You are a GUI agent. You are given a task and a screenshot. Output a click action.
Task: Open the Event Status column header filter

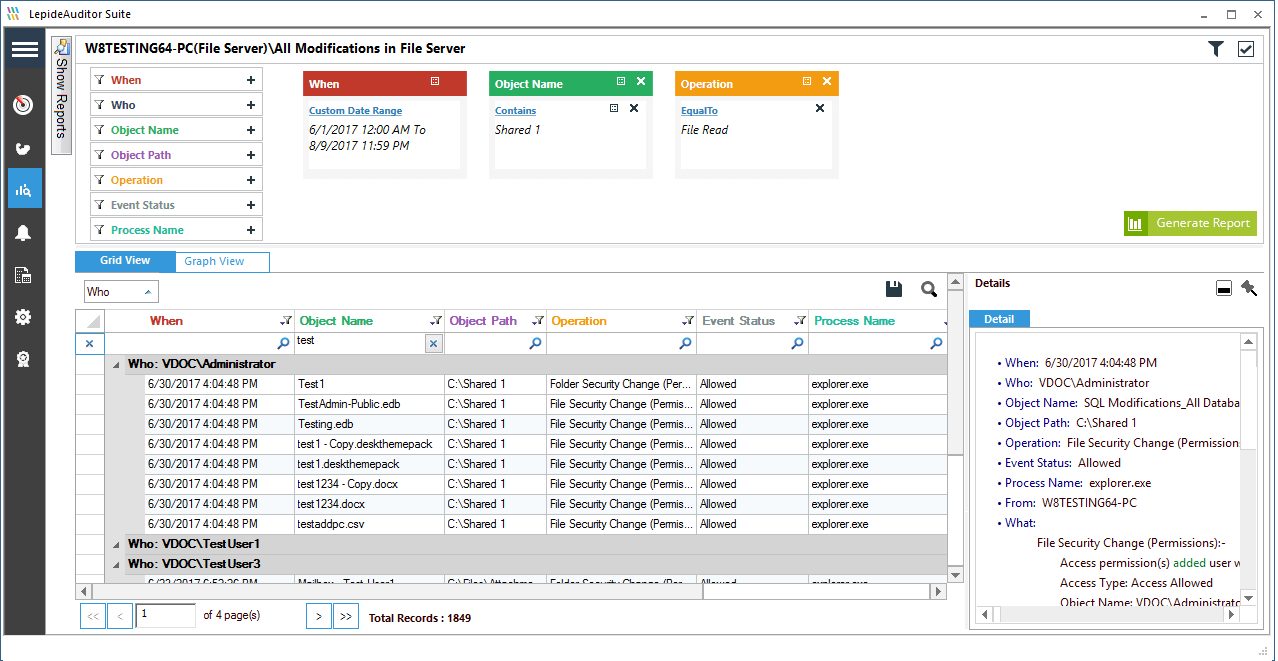pyautogui.click(x=799, y=321)
